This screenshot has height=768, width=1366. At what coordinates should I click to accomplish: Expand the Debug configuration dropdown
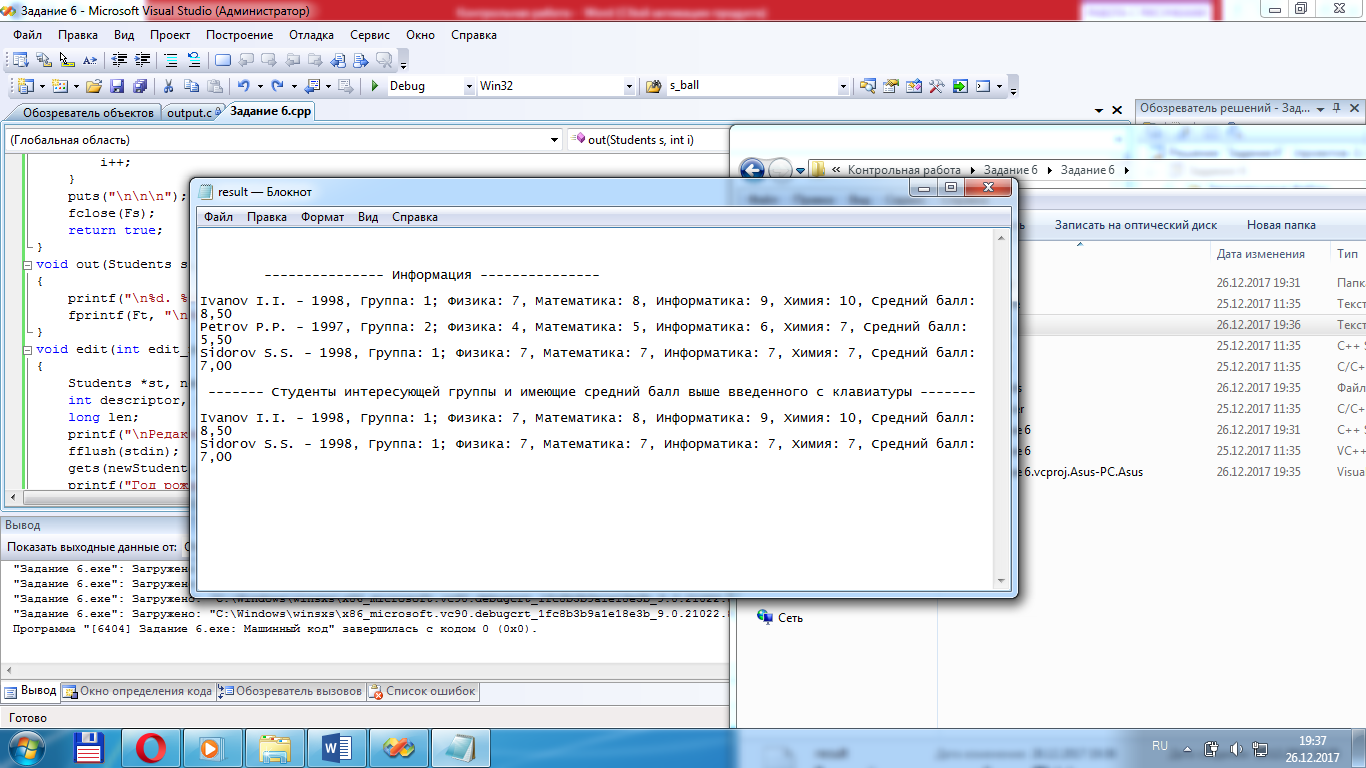469,87
